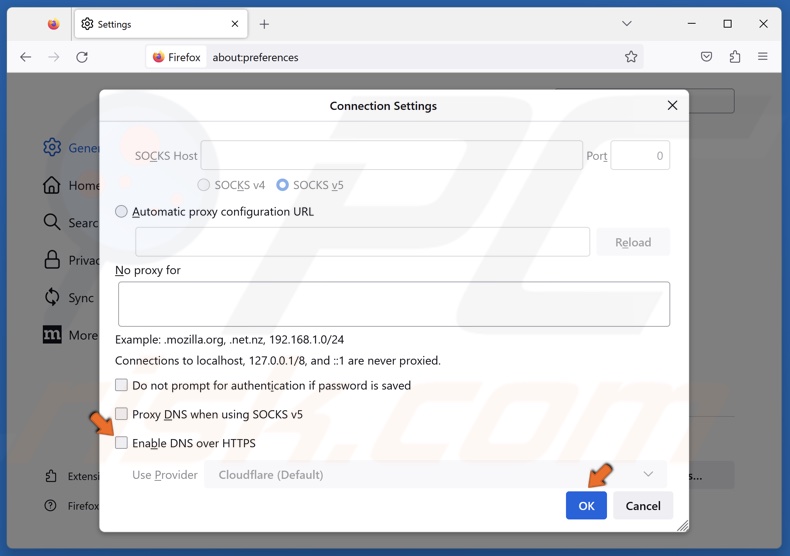Screen dimensions: 790x556
Task: Click the Reload button
Action: tap(633, 242)
